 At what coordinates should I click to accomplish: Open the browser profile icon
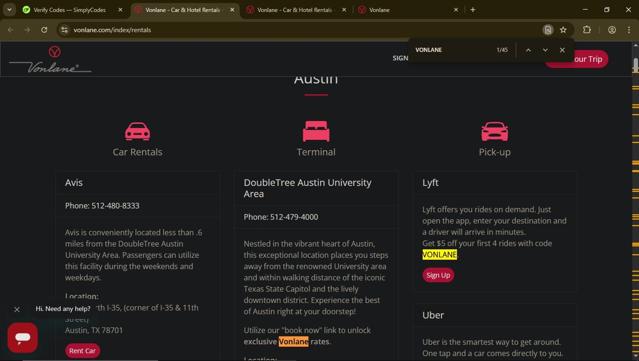click(612, 30)
